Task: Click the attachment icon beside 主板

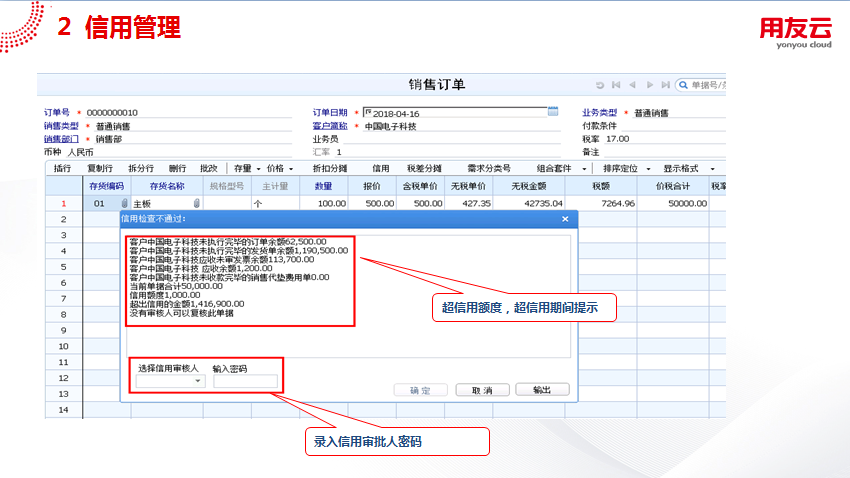Action: click(197, 203)
